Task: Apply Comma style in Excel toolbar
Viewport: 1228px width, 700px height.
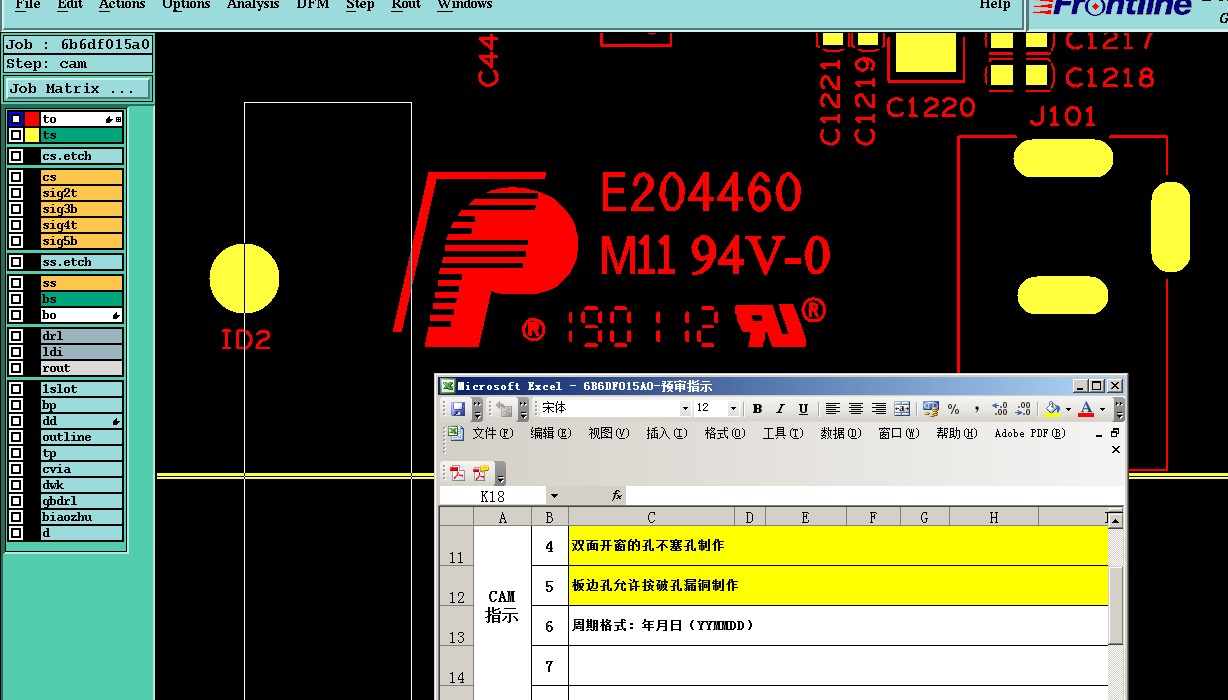Action: coord(976,409)
